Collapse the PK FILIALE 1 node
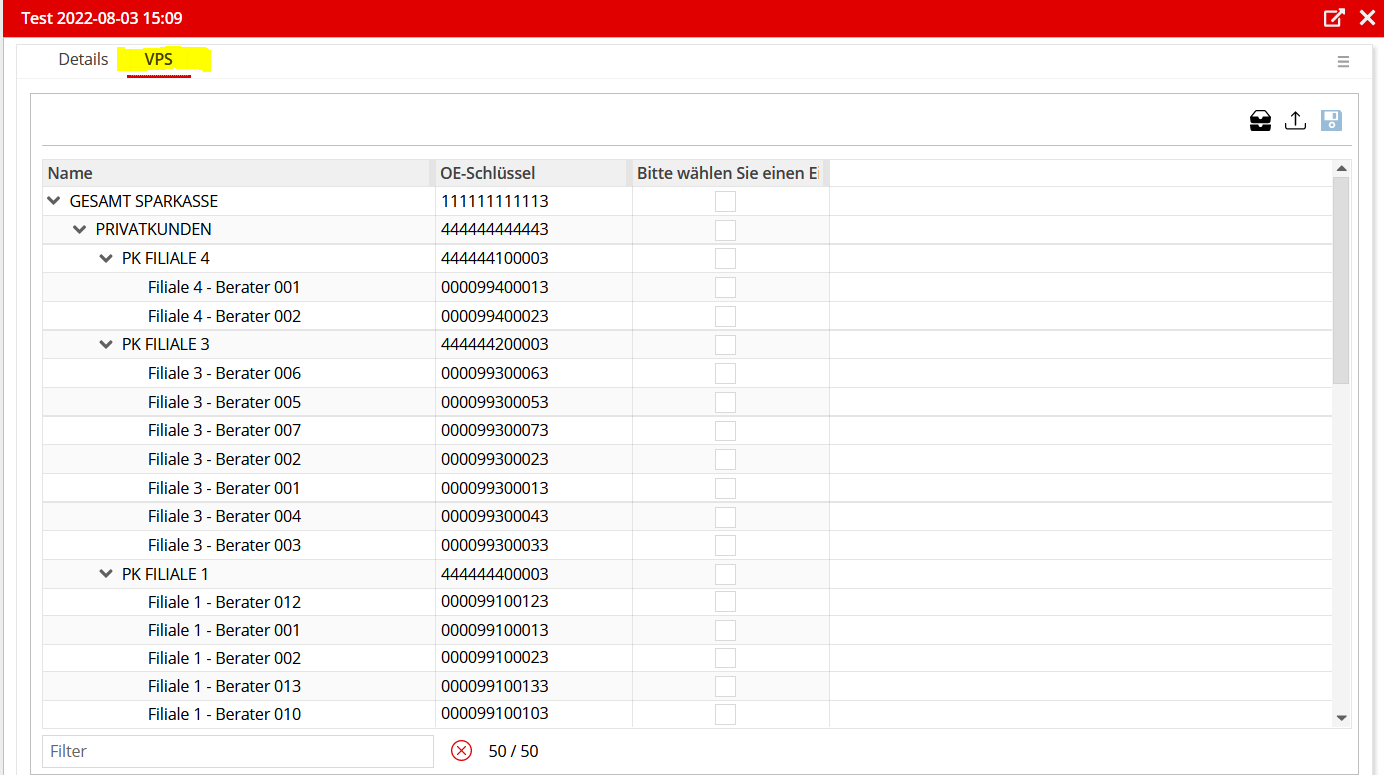 click(x=106, y=575)
